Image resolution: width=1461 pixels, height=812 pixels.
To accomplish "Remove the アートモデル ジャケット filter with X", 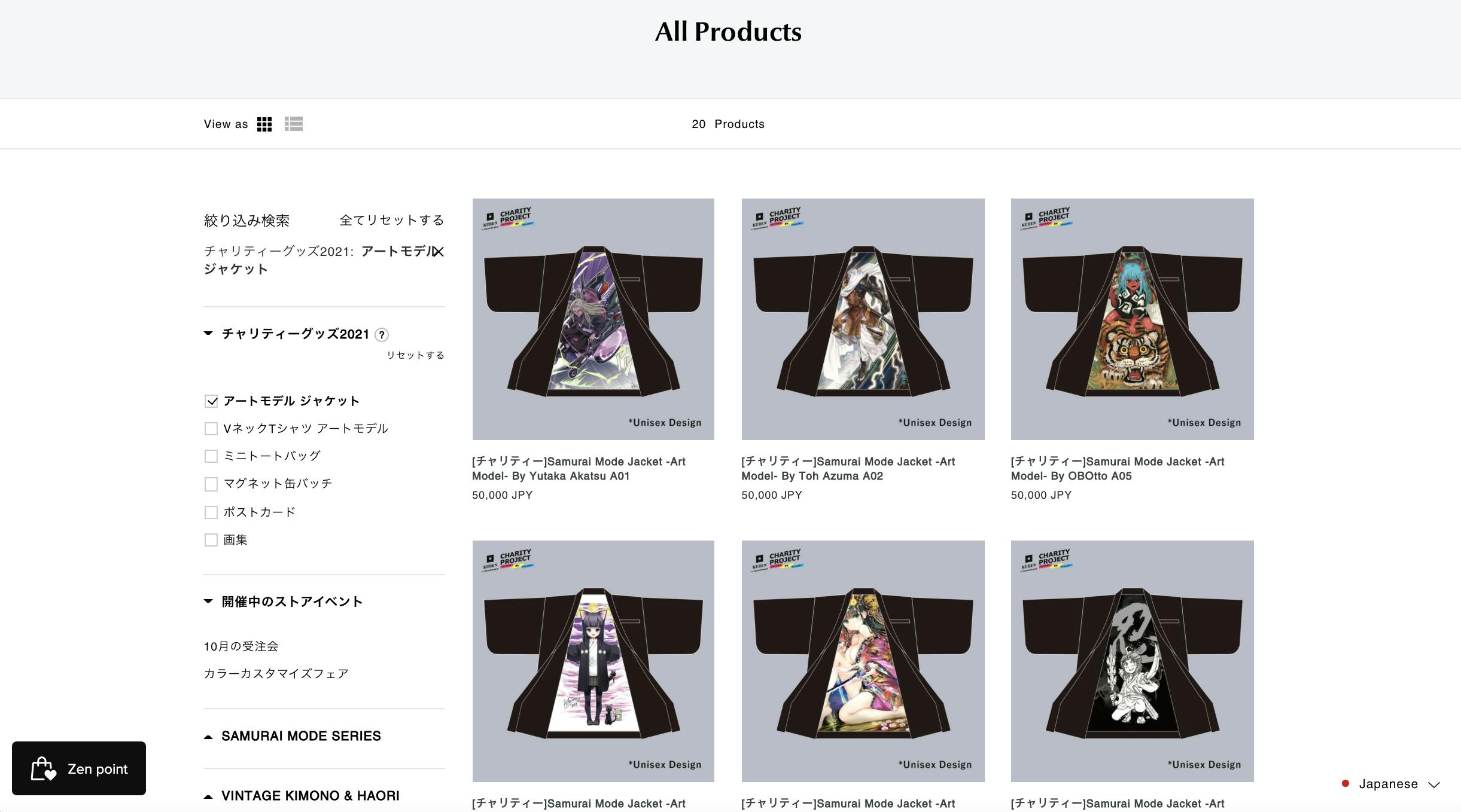I will [x=439, y=252].
